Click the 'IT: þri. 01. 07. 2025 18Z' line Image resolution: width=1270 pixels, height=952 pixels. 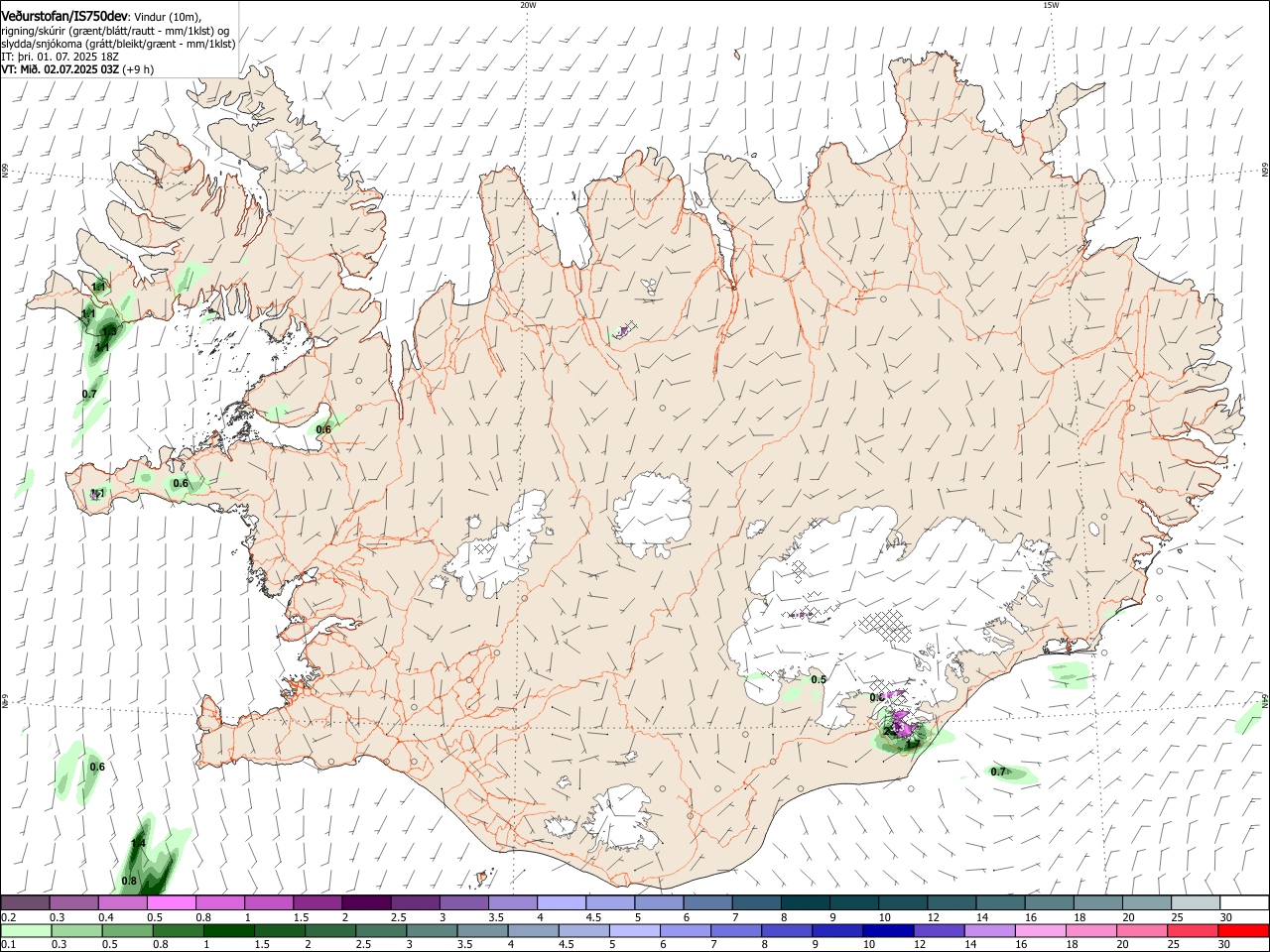point(61,57)
